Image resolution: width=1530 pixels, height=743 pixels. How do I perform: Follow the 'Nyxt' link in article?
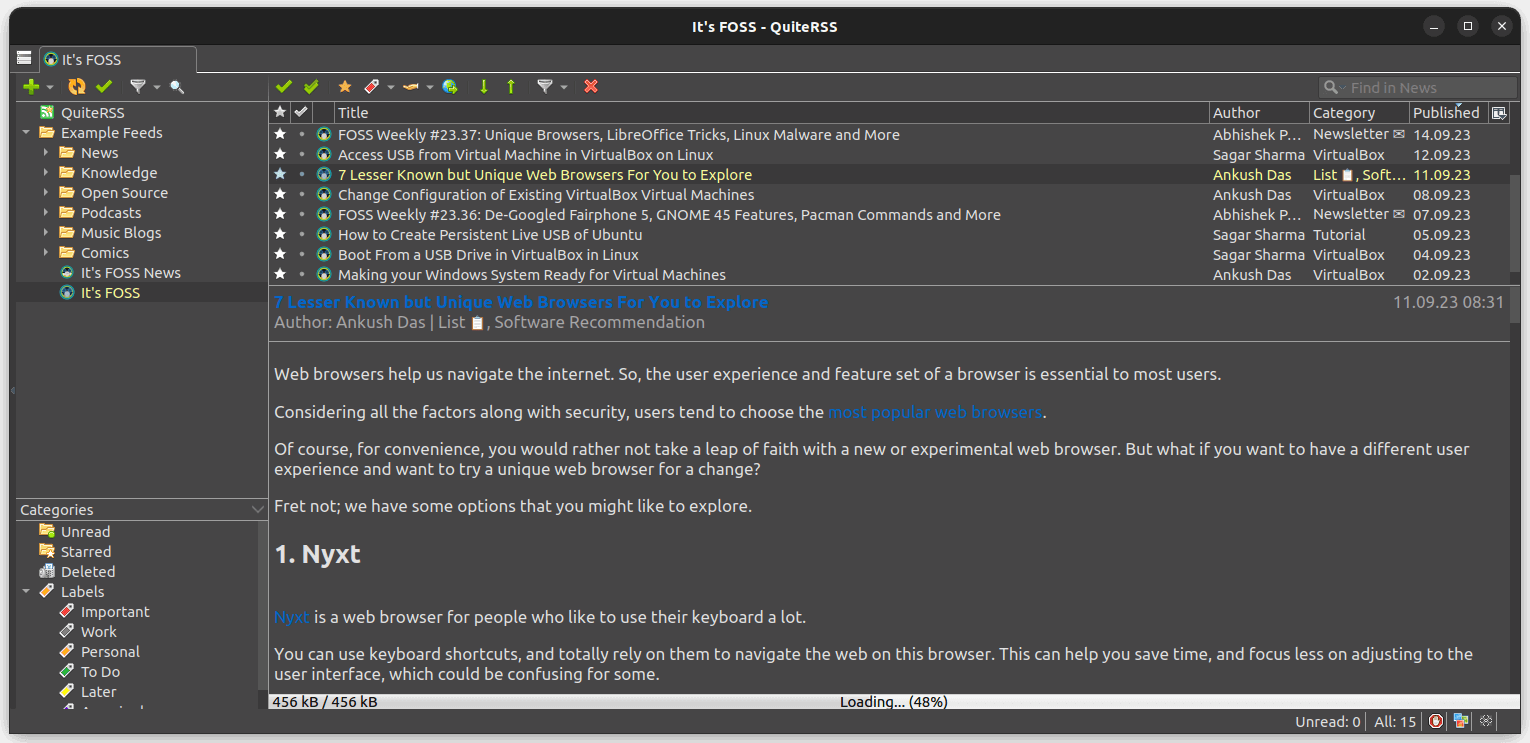tap(292, 617)
